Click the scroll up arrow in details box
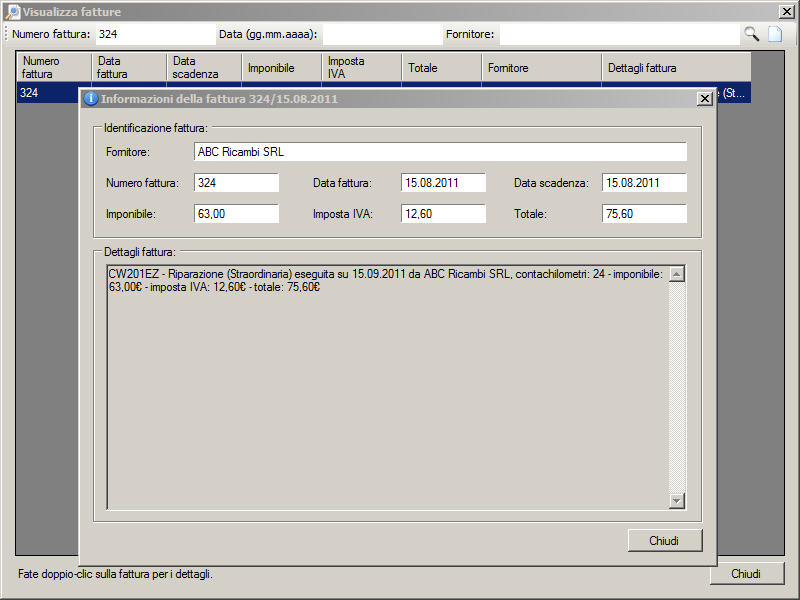The width and height of the screenshot is (800, 600). pos(677,274)
